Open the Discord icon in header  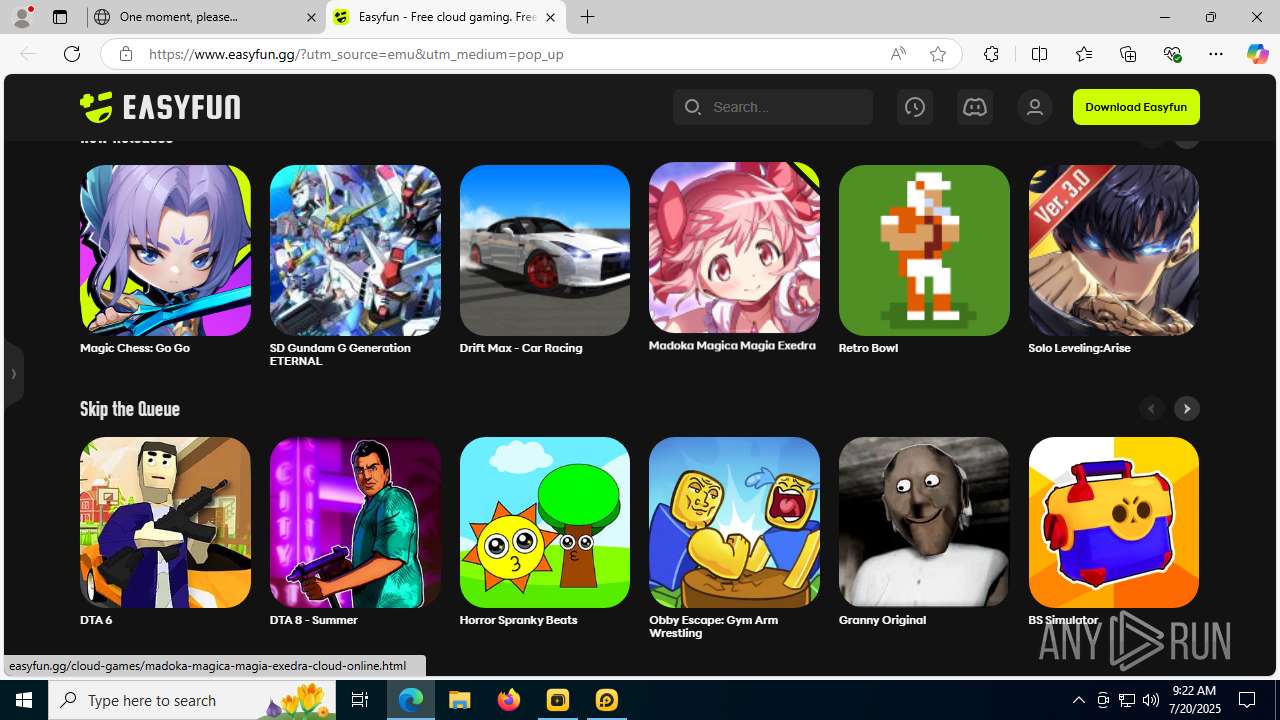[974, 107]
